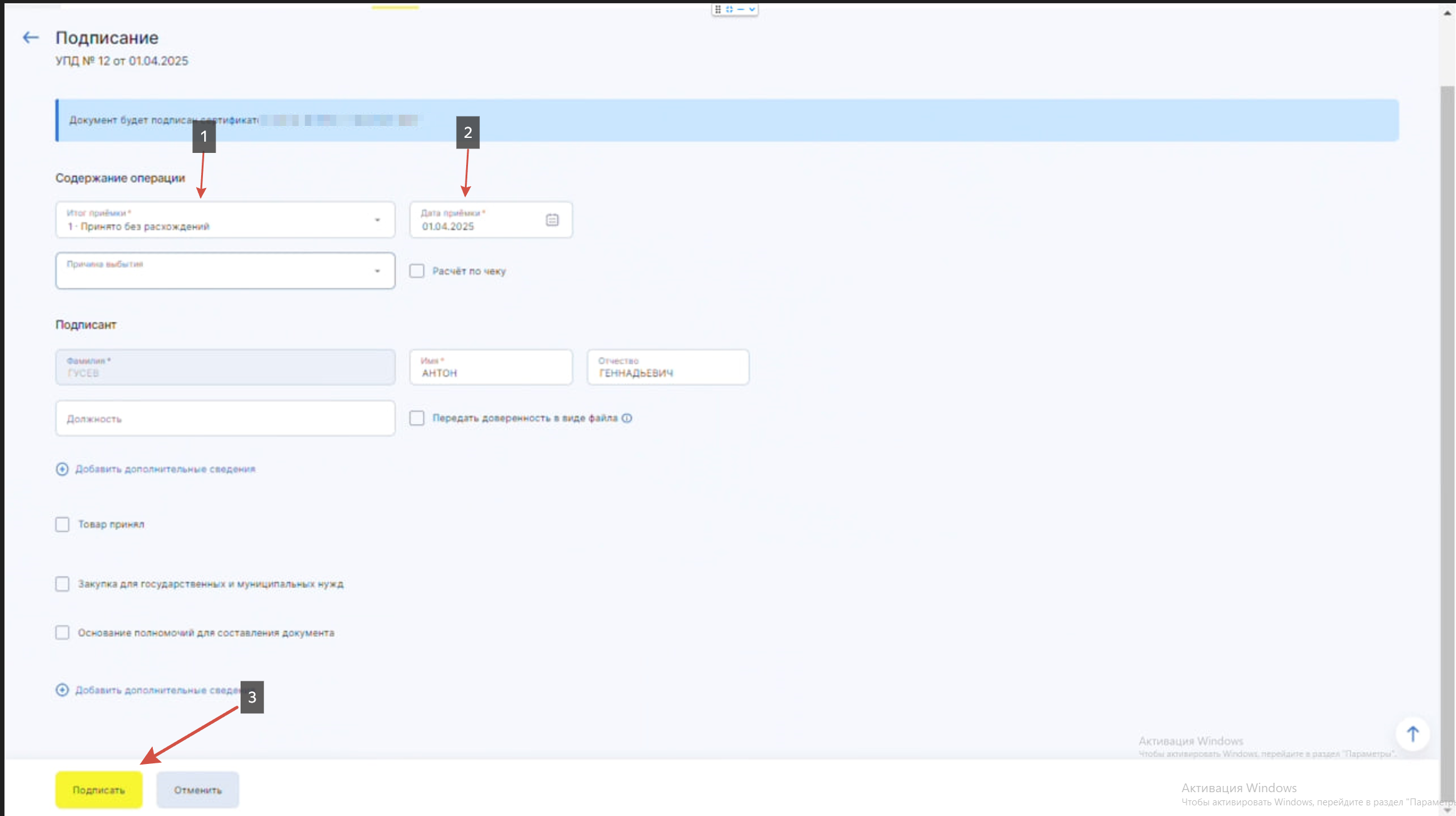Check Основание полномочий для составления документа
The image size is (1456, 816).
(x=62, y=632)
